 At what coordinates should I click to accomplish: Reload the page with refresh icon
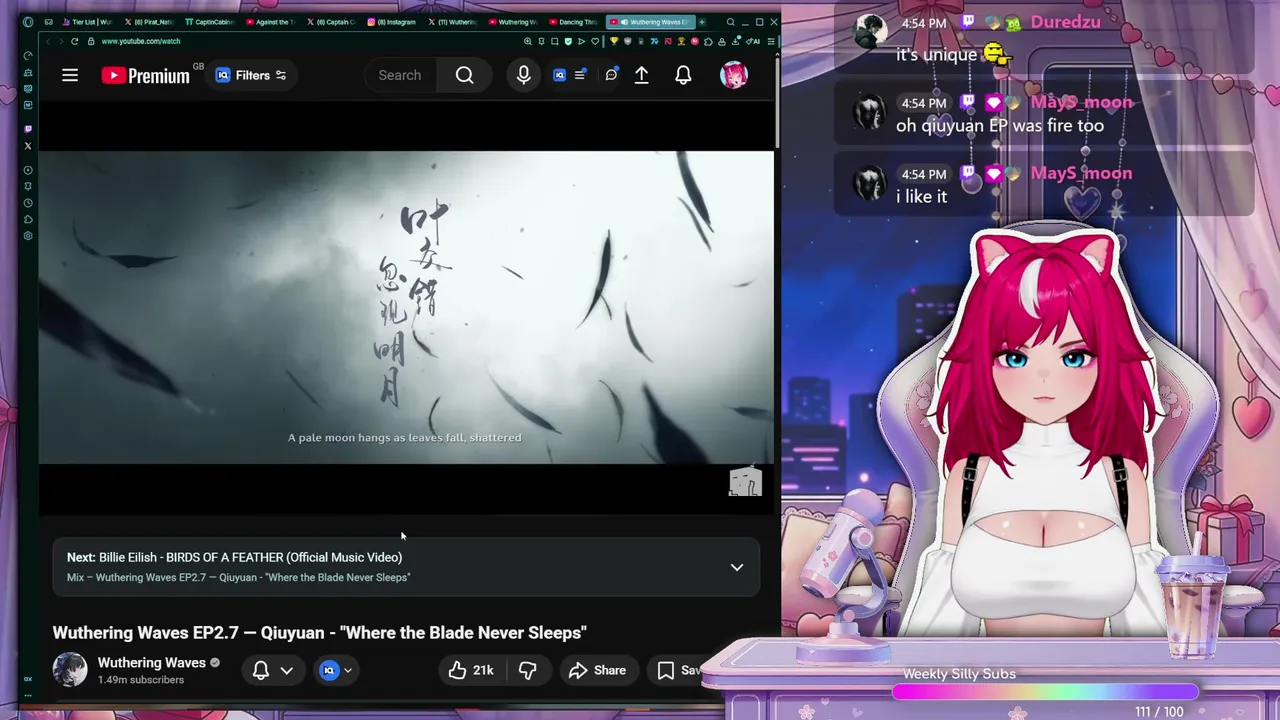pos(74,41)
